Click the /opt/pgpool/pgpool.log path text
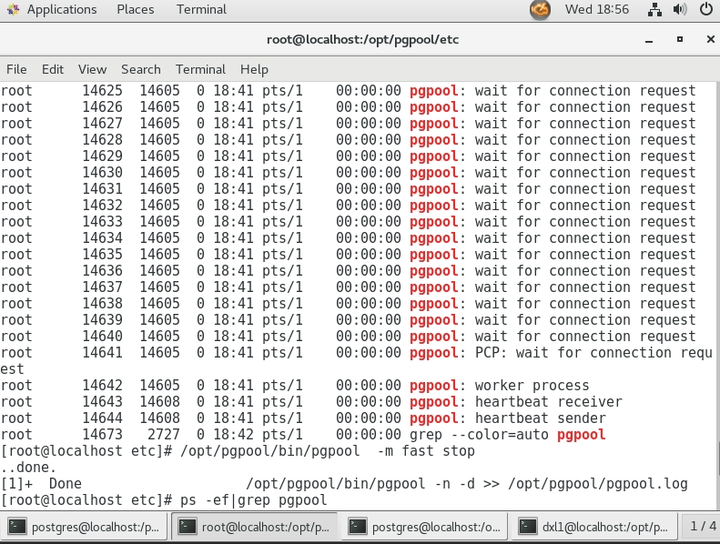Image resolution: width=720 pixels, height=544 pixels. 598,484
